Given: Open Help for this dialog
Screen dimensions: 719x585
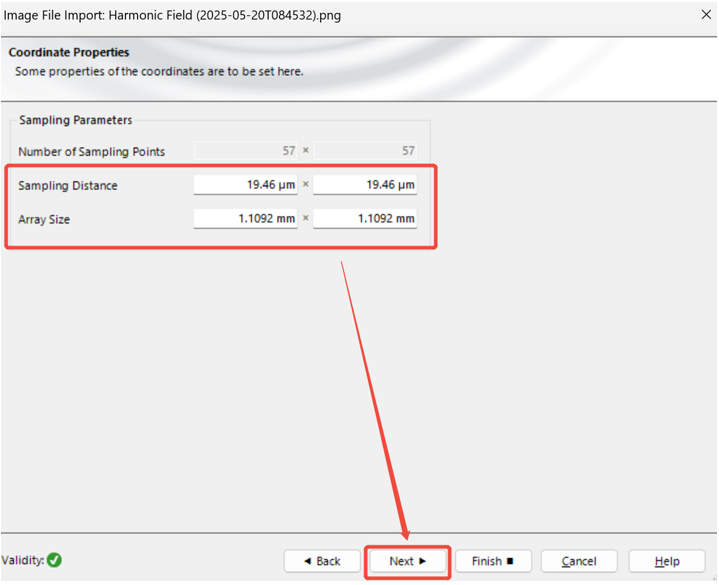Looking at the screenshot, I should pos(667,561).
